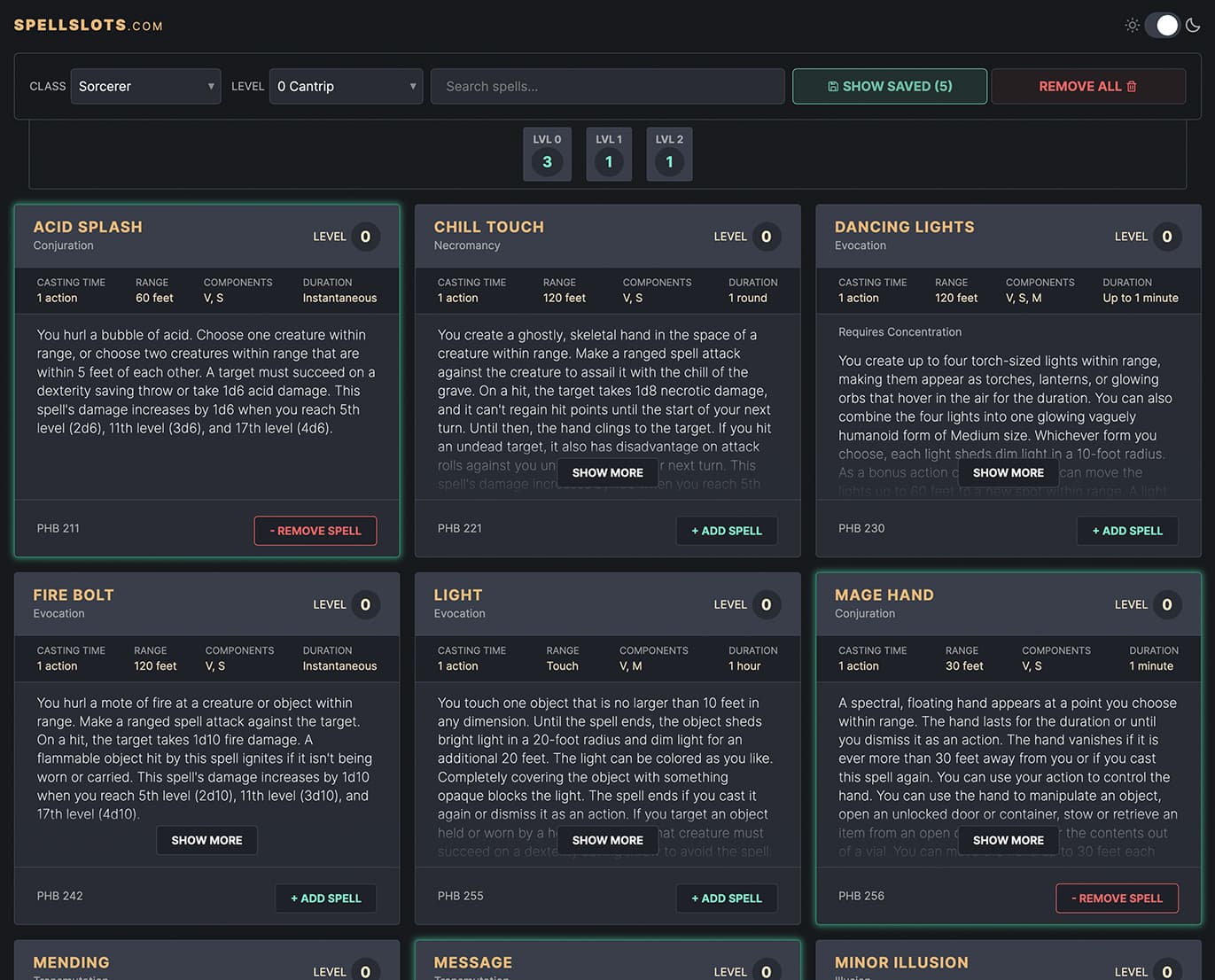Click the Show Saved (5) button
Image resolution: width=1215 pixels, height=980 pixels.
tap(889, 86)
